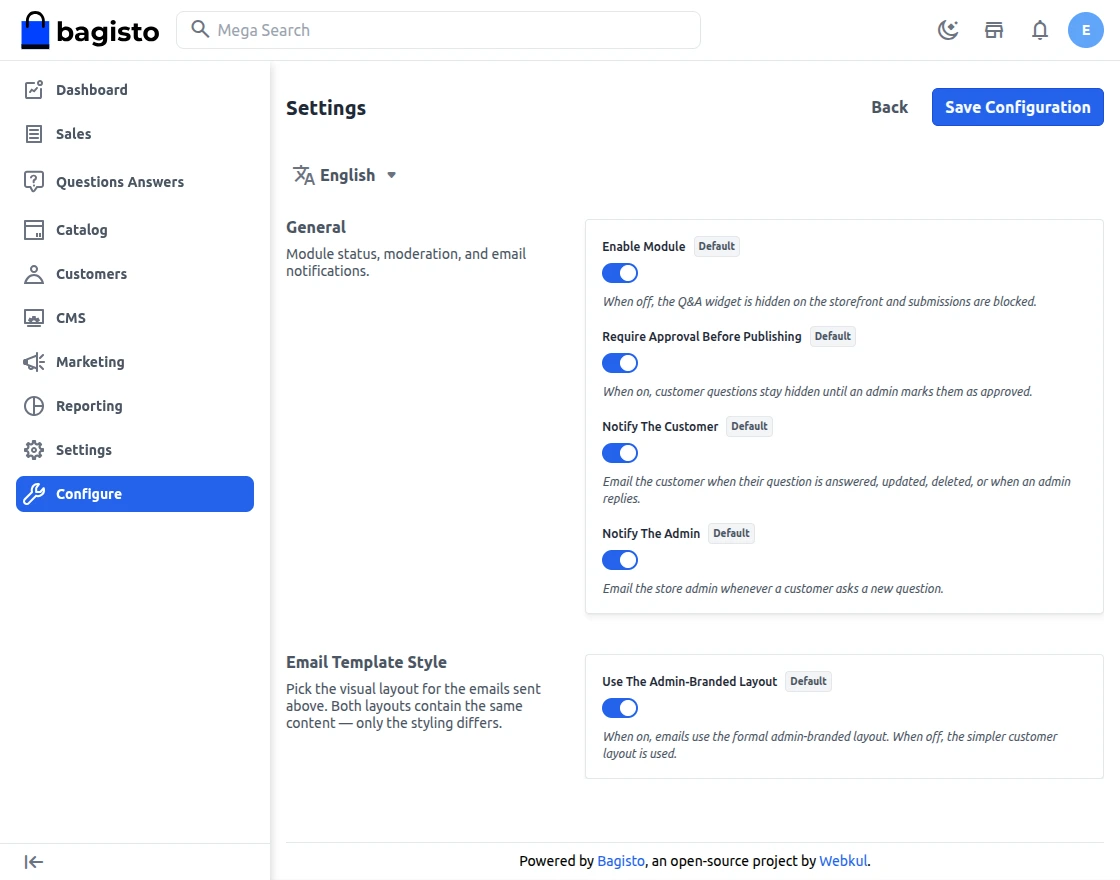The image size is (1120, 880).
Task: Open the user profile avatar E
Action: [x=1086, y=30]
